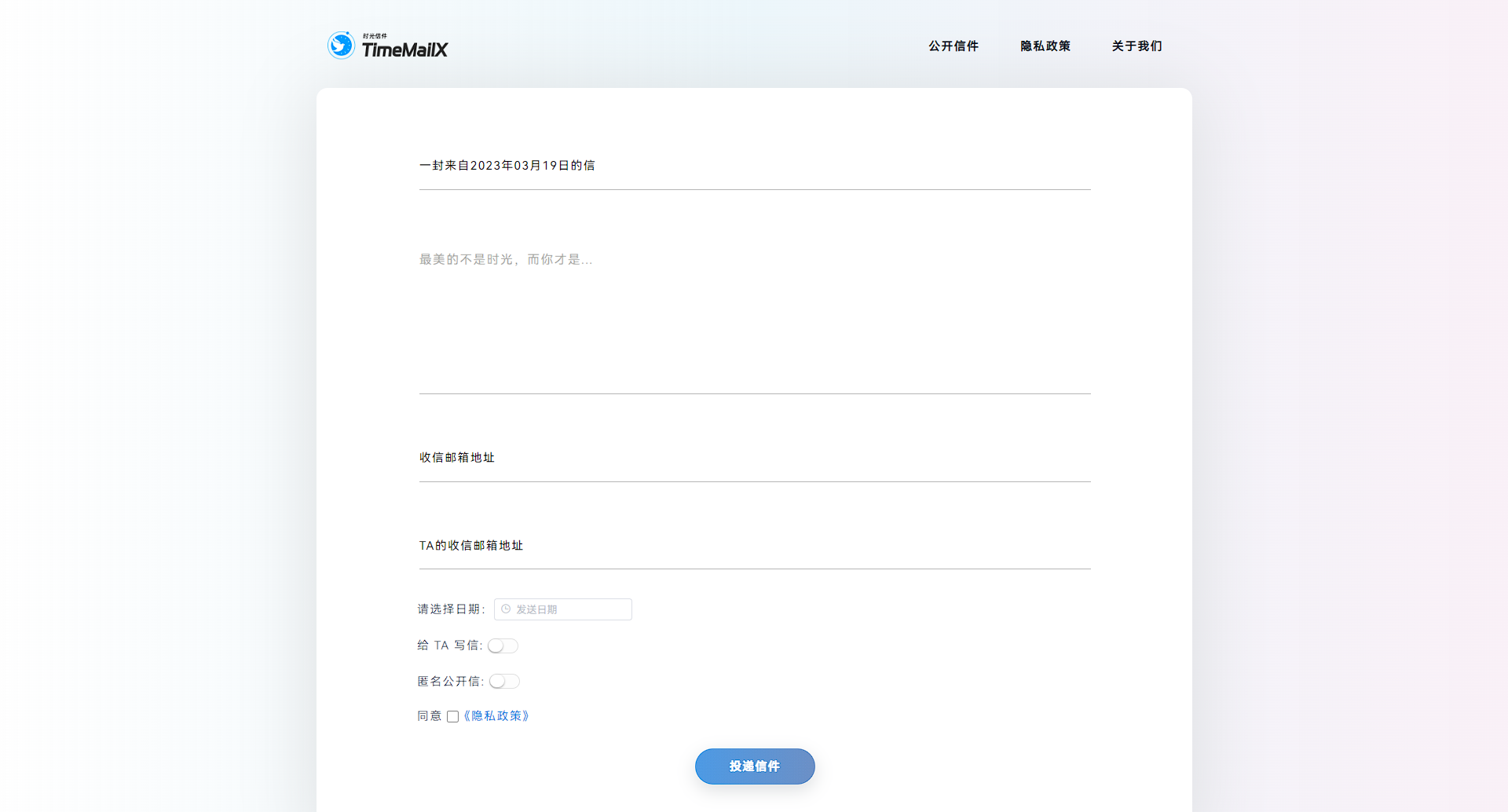Check the 同意 privacy policy checkbox
This screenshot has width=1508, height=812.
452,716
